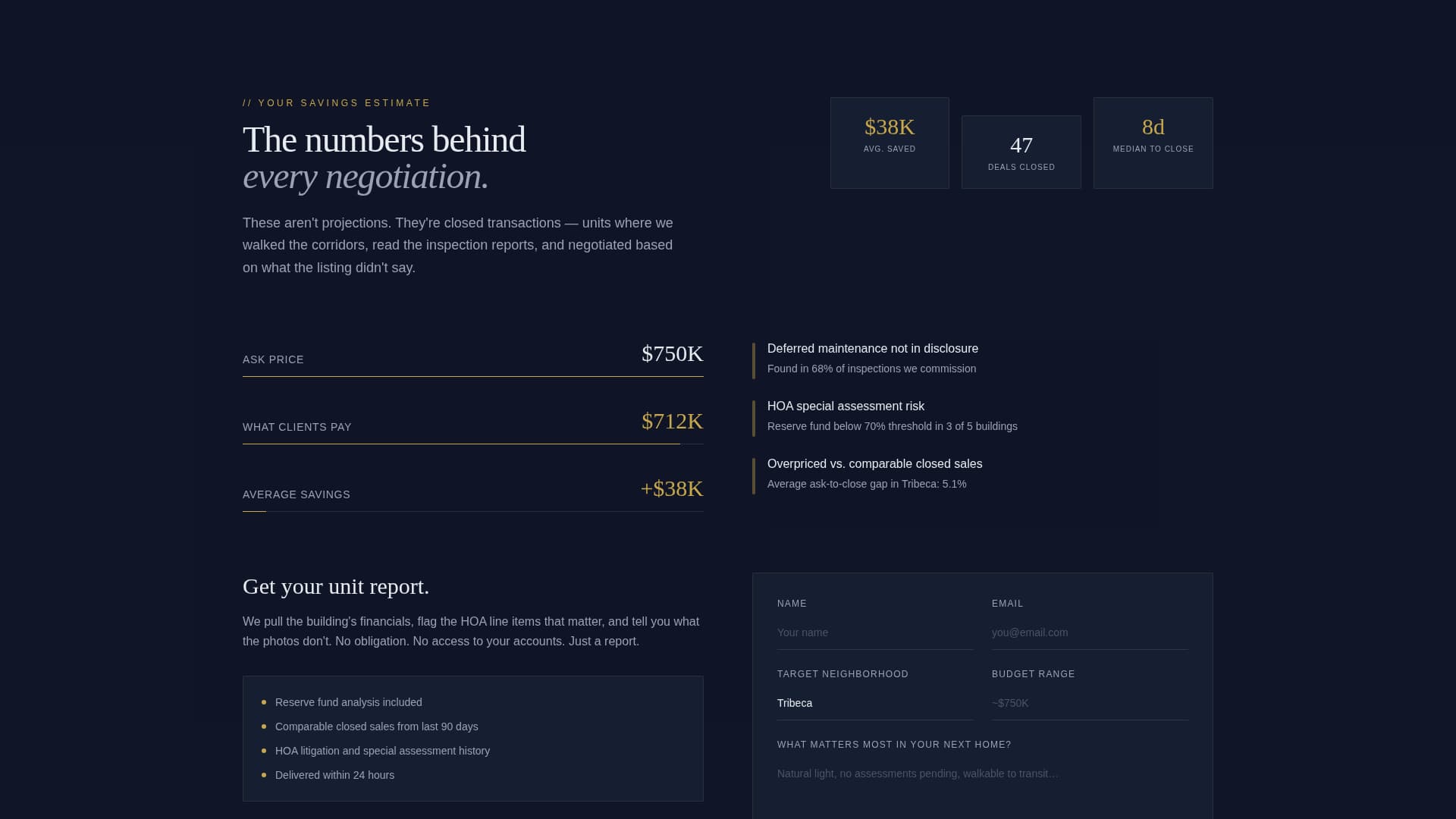Viewport: 1456px width, 819px height.
Task: Select the 47 Deals Closed stat card
Action: tap(1021, 151)
